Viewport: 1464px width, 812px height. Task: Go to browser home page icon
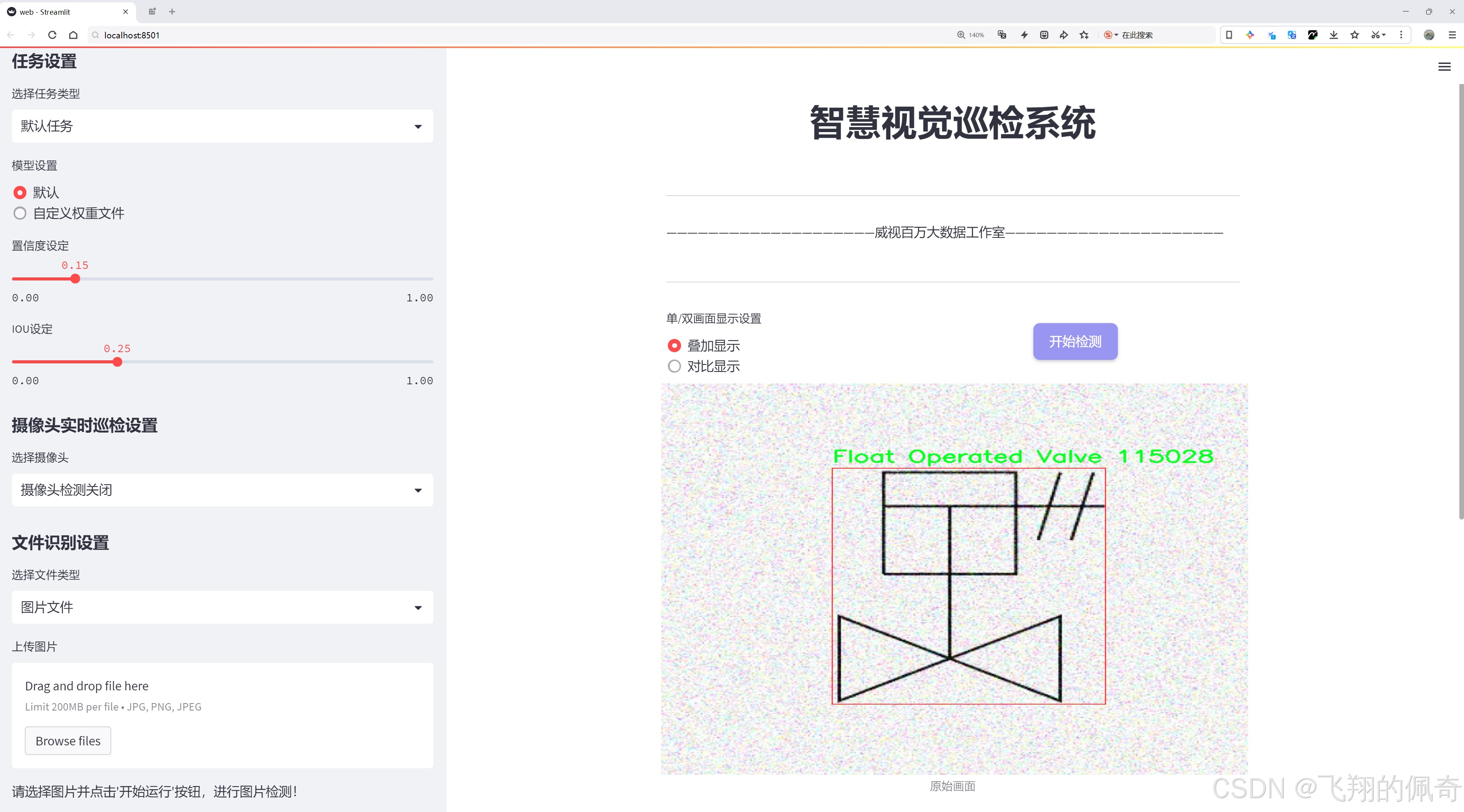point(73,35)
